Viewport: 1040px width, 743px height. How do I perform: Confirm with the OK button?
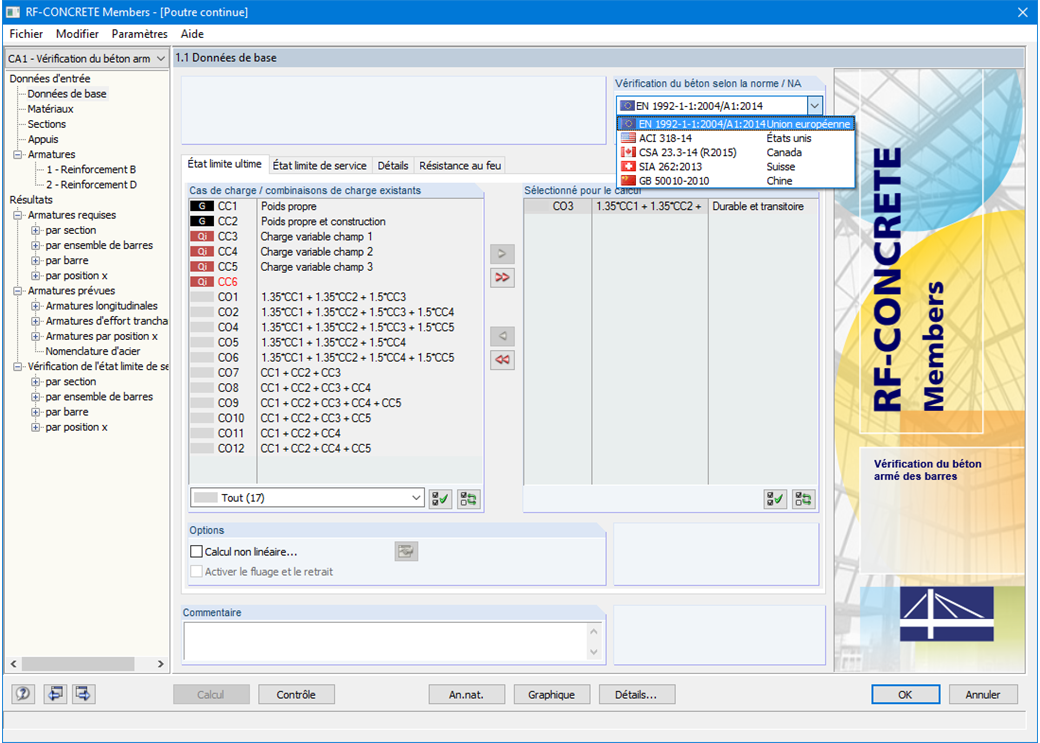coord(905,695)
